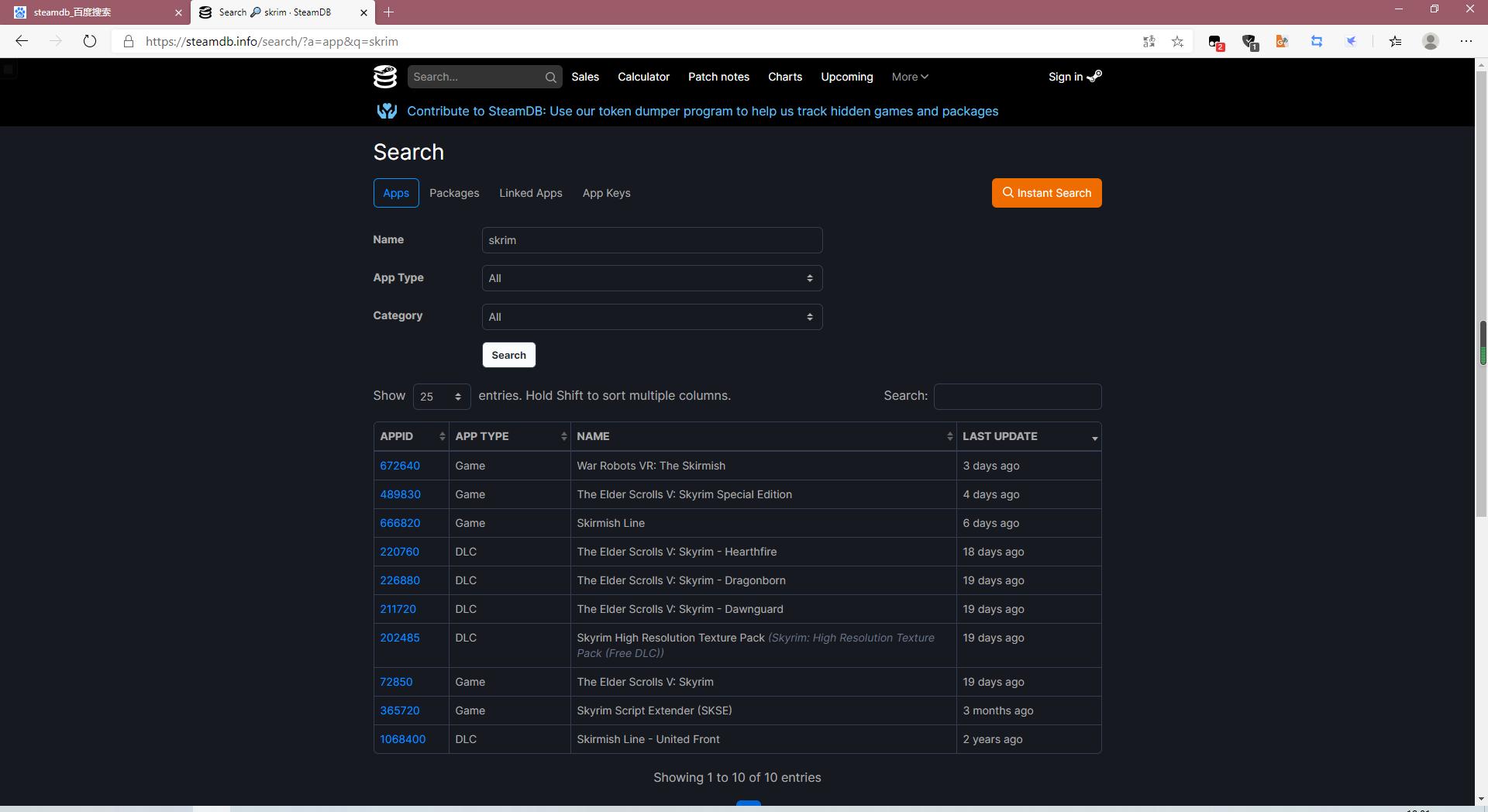This screenshot has width=1488, height=812.
Task: Select the Linked Apps tab
Action: (x=531, y=193)
